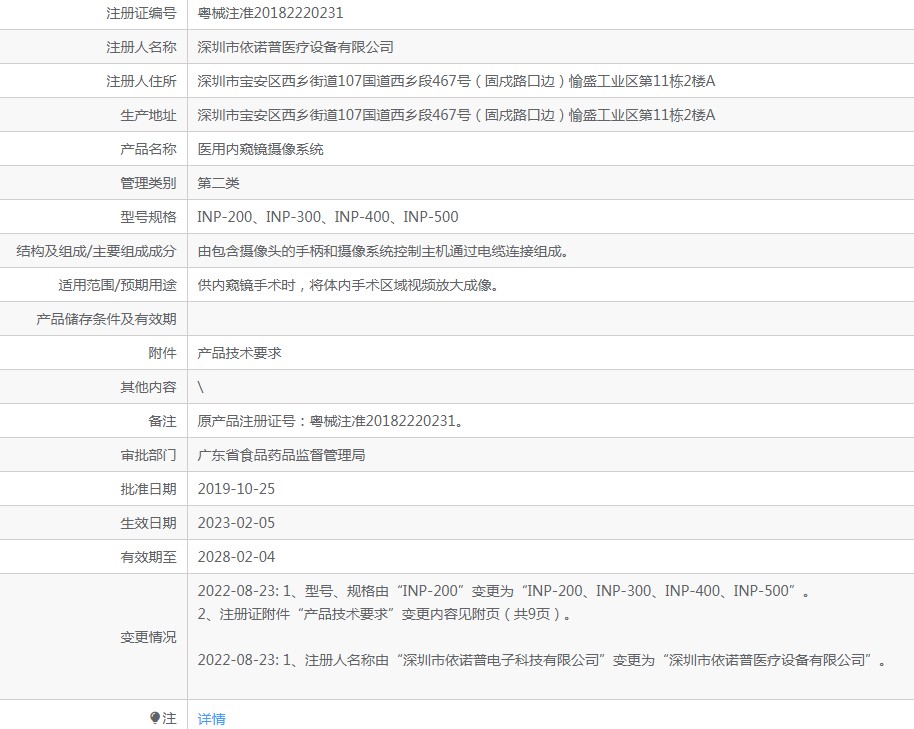914x729 pixels.
Task: Click the 注册证编号 label
Action: [141, 13]
